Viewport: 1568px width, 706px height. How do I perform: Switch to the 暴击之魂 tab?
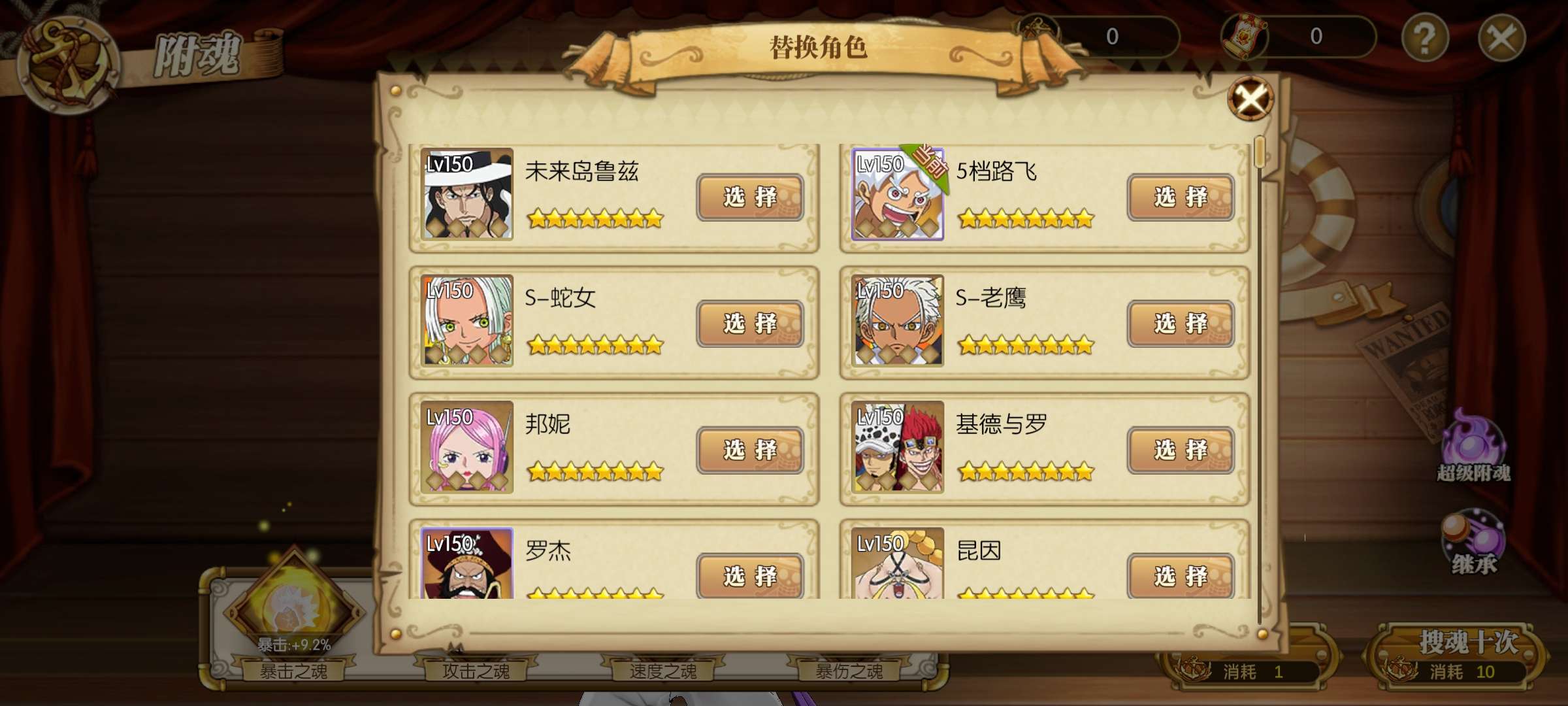coord(293,671)
